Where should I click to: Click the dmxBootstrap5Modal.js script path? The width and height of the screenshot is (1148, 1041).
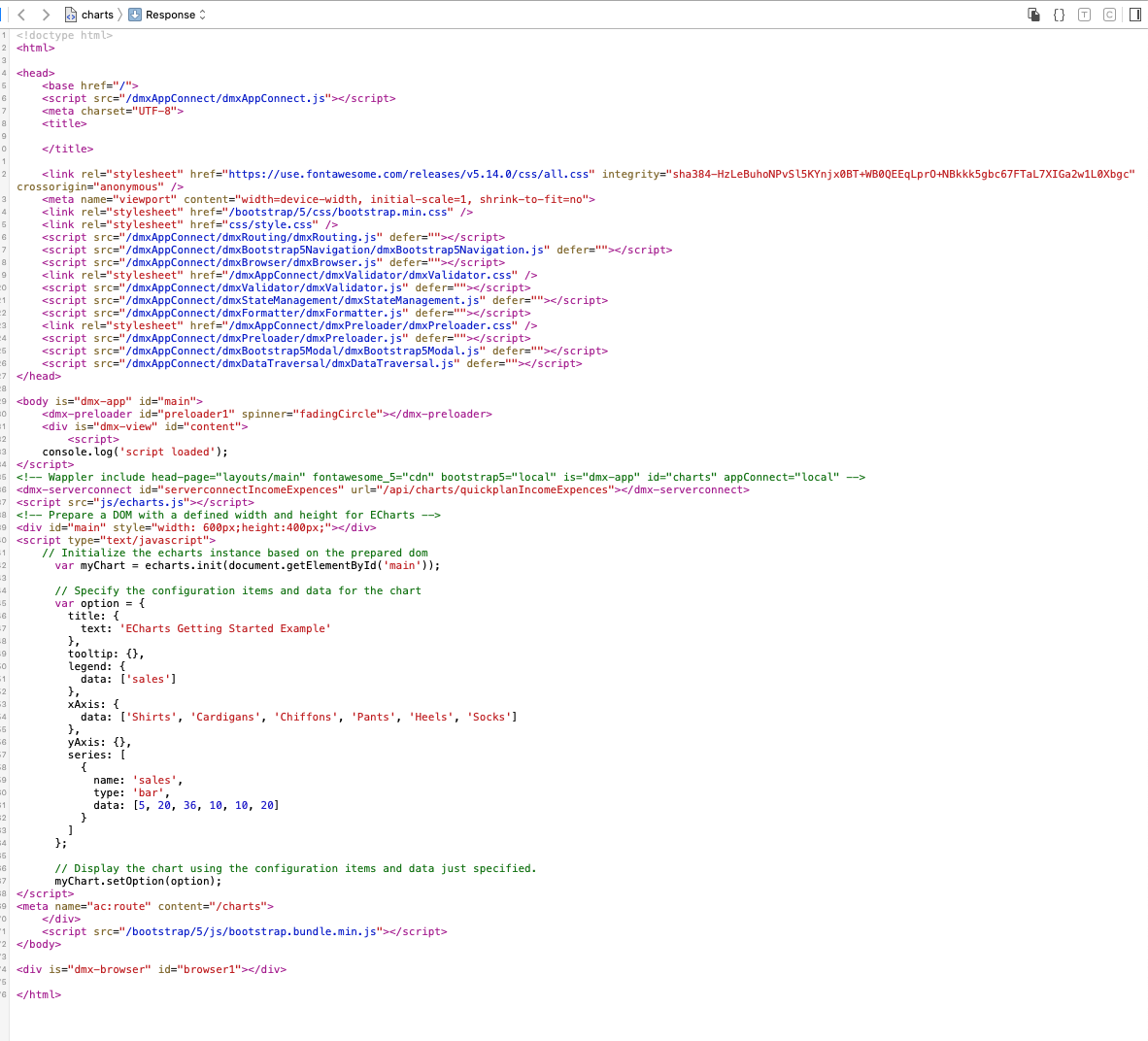coord(302,351)
